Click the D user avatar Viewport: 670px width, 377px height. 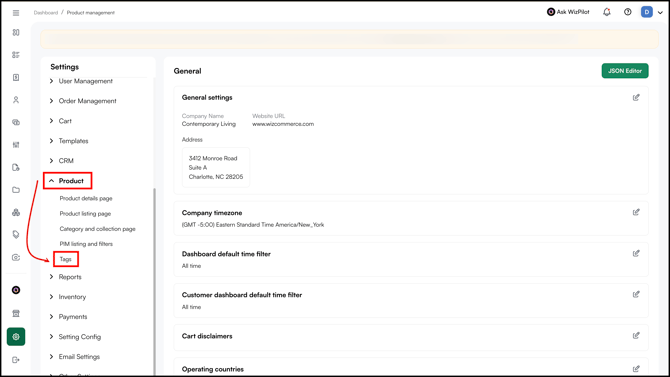tap(646, 12)
